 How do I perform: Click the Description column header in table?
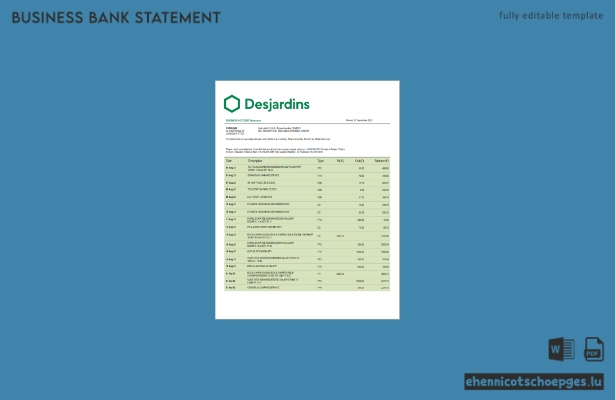click(255, 161)
